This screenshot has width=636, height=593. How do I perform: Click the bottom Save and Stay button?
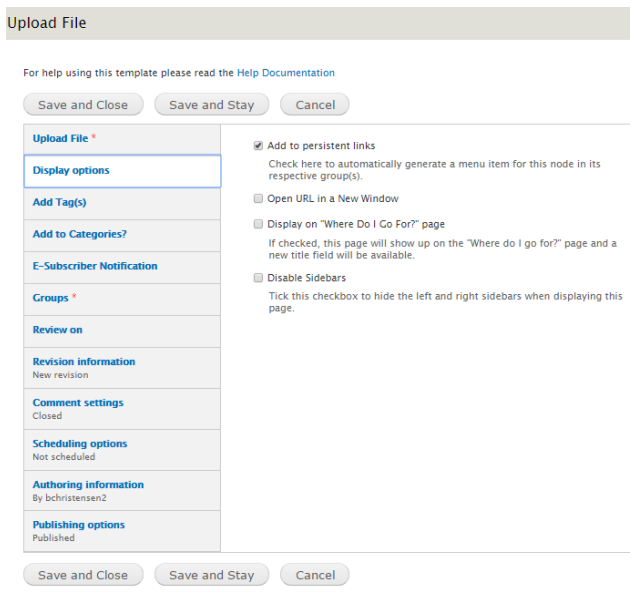coord(211,575)
